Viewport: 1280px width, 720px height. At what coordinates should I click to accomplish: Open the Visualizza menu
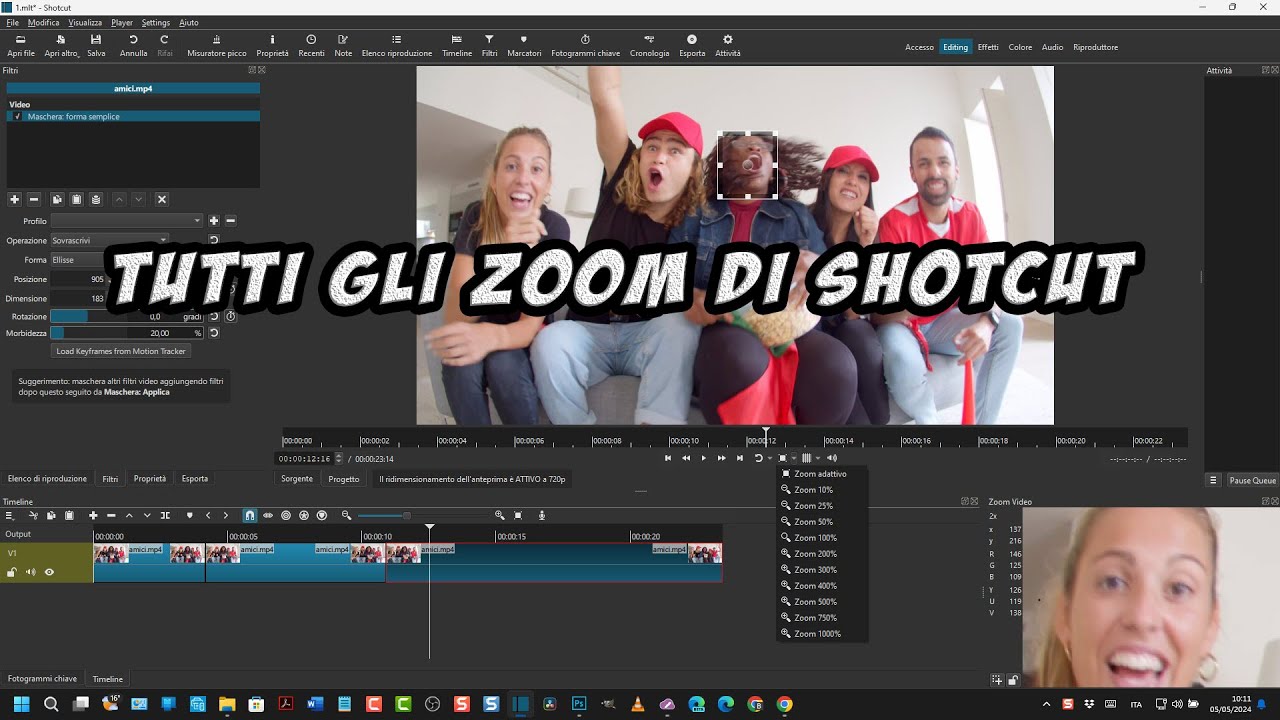85,22
